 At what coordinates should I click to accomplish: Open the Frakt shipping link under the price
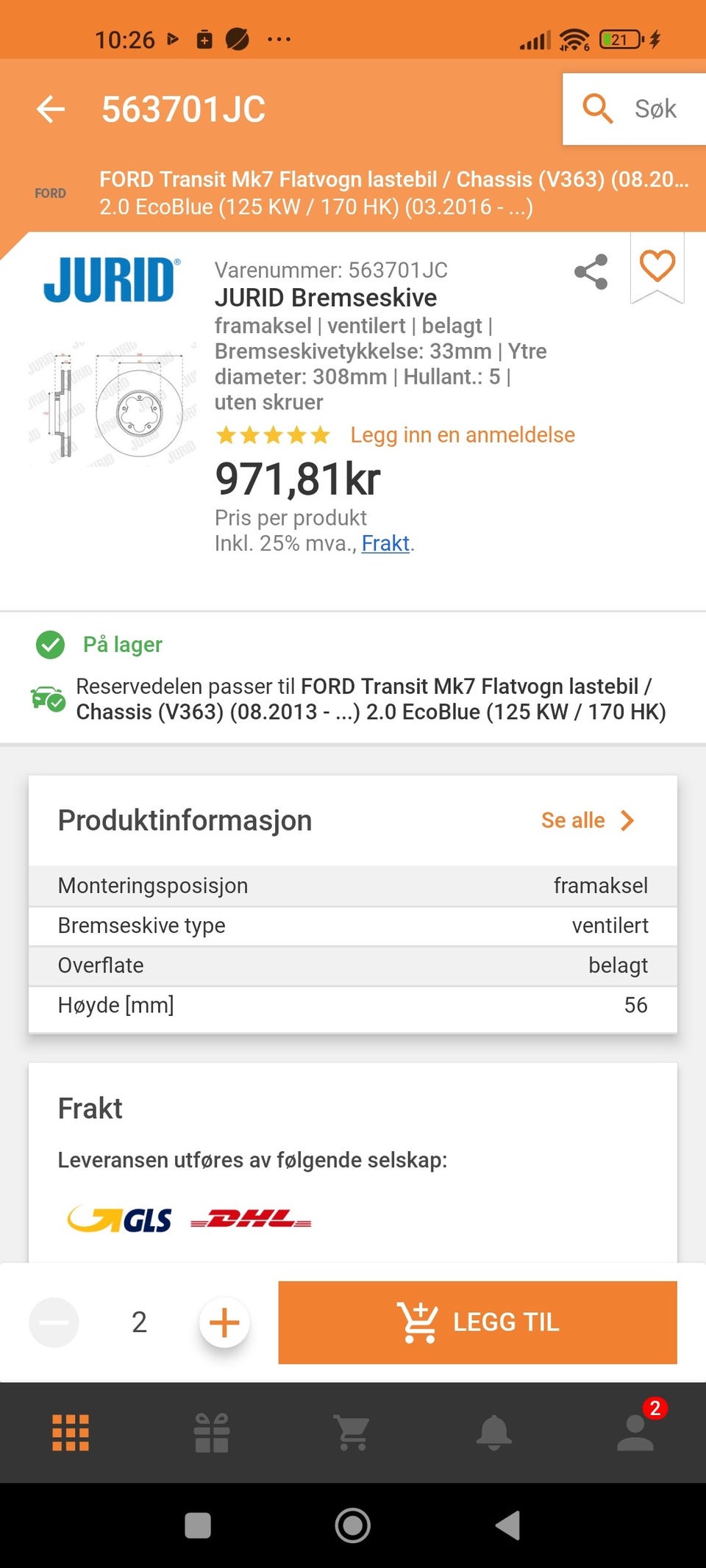[385, 543]
